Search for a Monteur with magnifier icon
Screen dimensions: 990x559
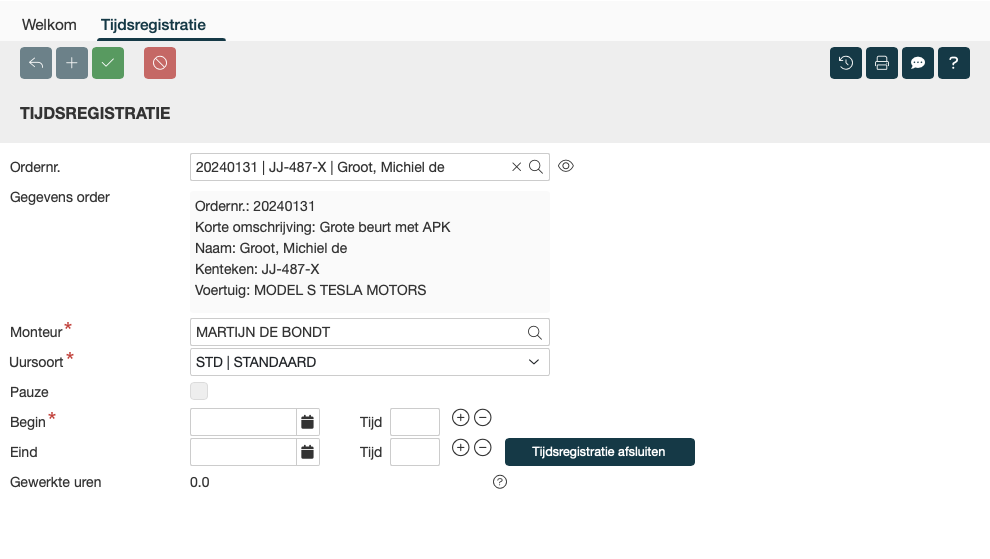[x=535, y=332]
